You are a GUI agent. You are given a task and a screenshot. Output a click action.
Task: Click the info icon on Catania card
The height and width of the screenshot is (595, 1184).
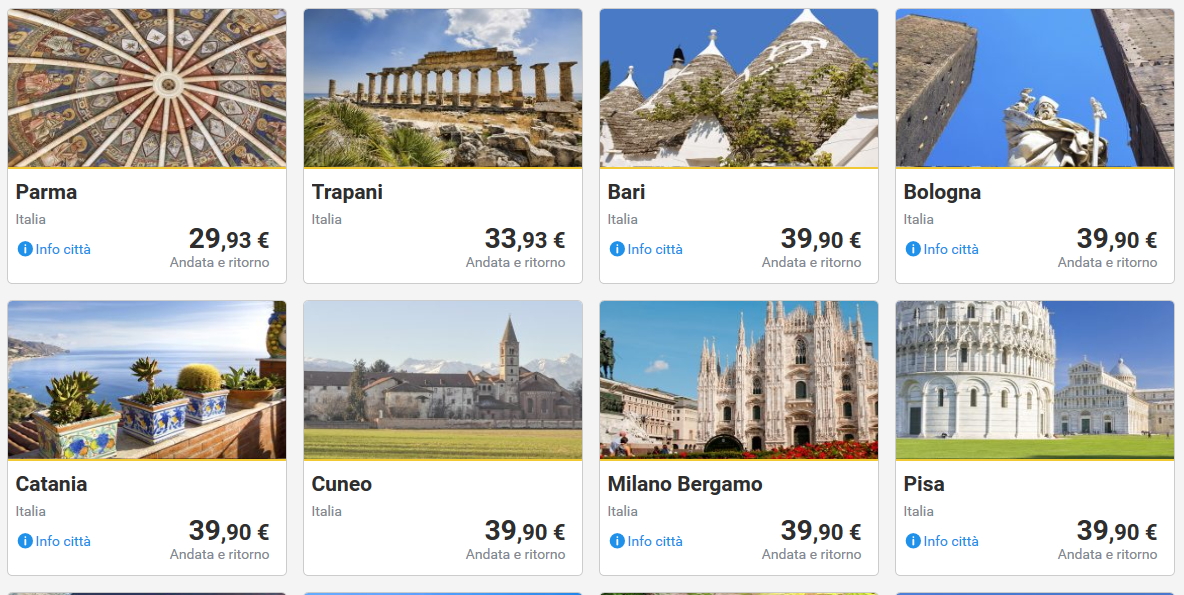tap(25, 541)
